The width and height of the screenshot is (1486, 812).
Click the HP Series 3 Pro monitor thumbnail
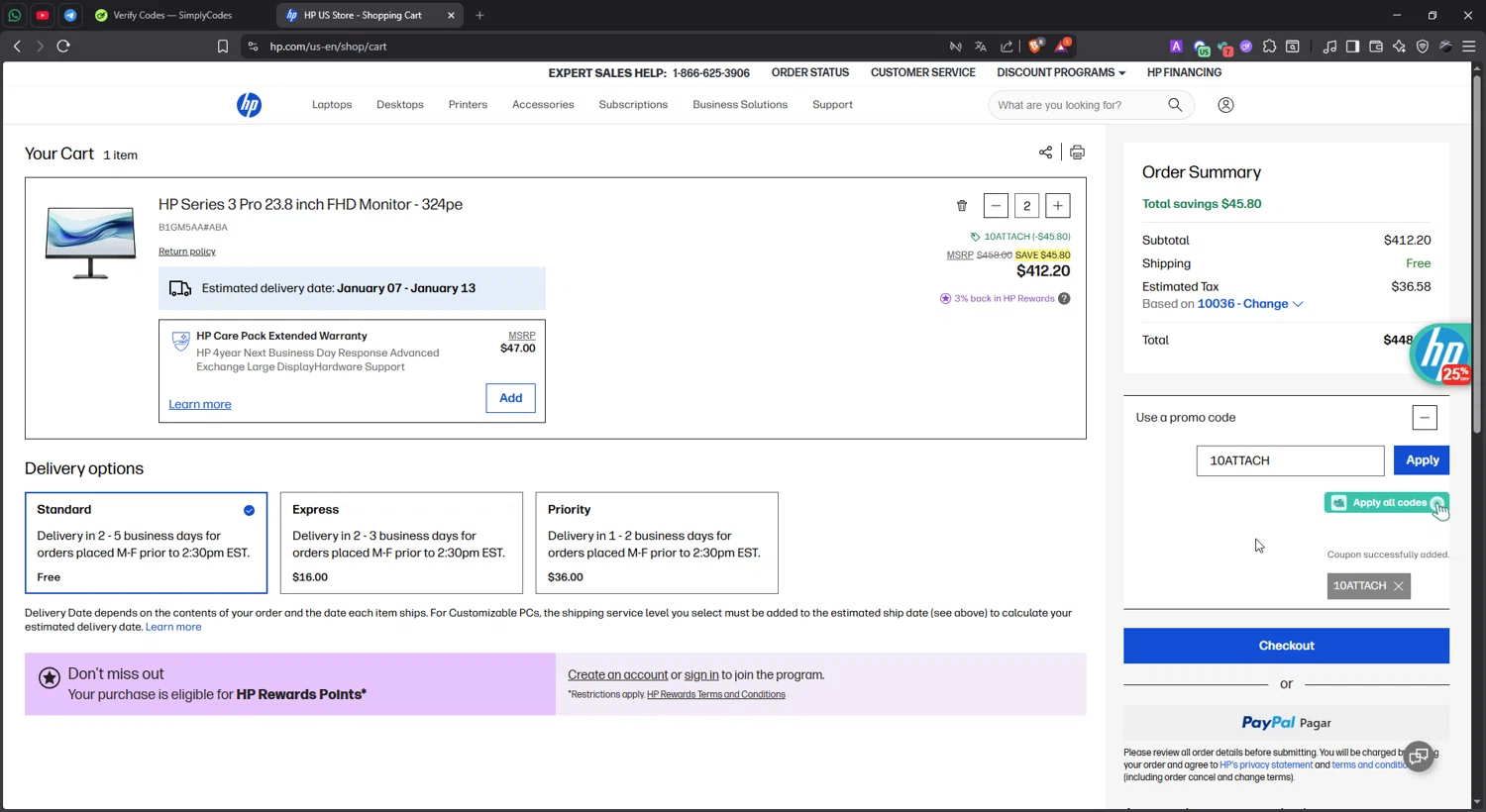90,242
